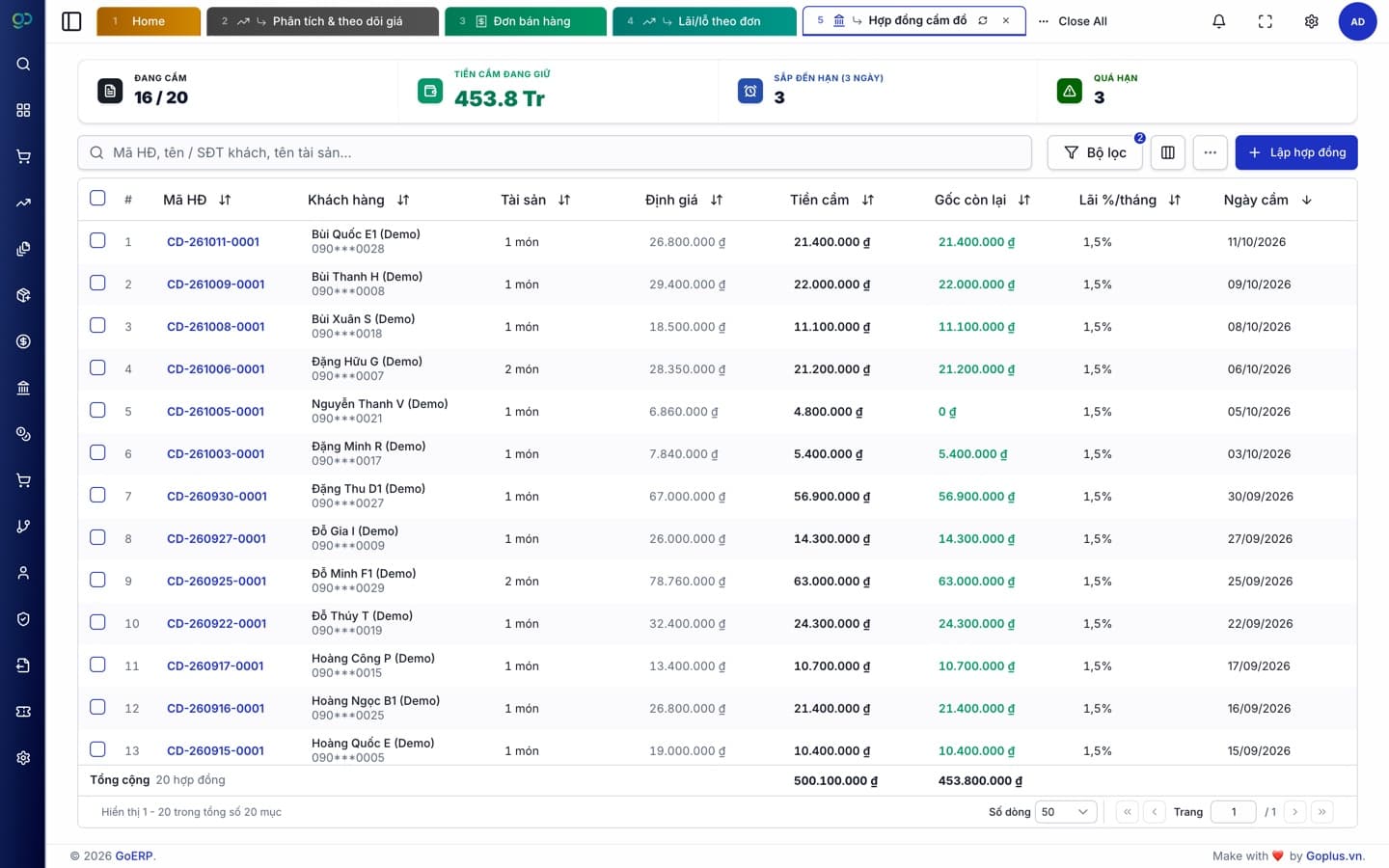The width and height of the screenshot is (1389, 868).
Task: Open the Số dòng 50 dropdown
Action: [1066, 812]
